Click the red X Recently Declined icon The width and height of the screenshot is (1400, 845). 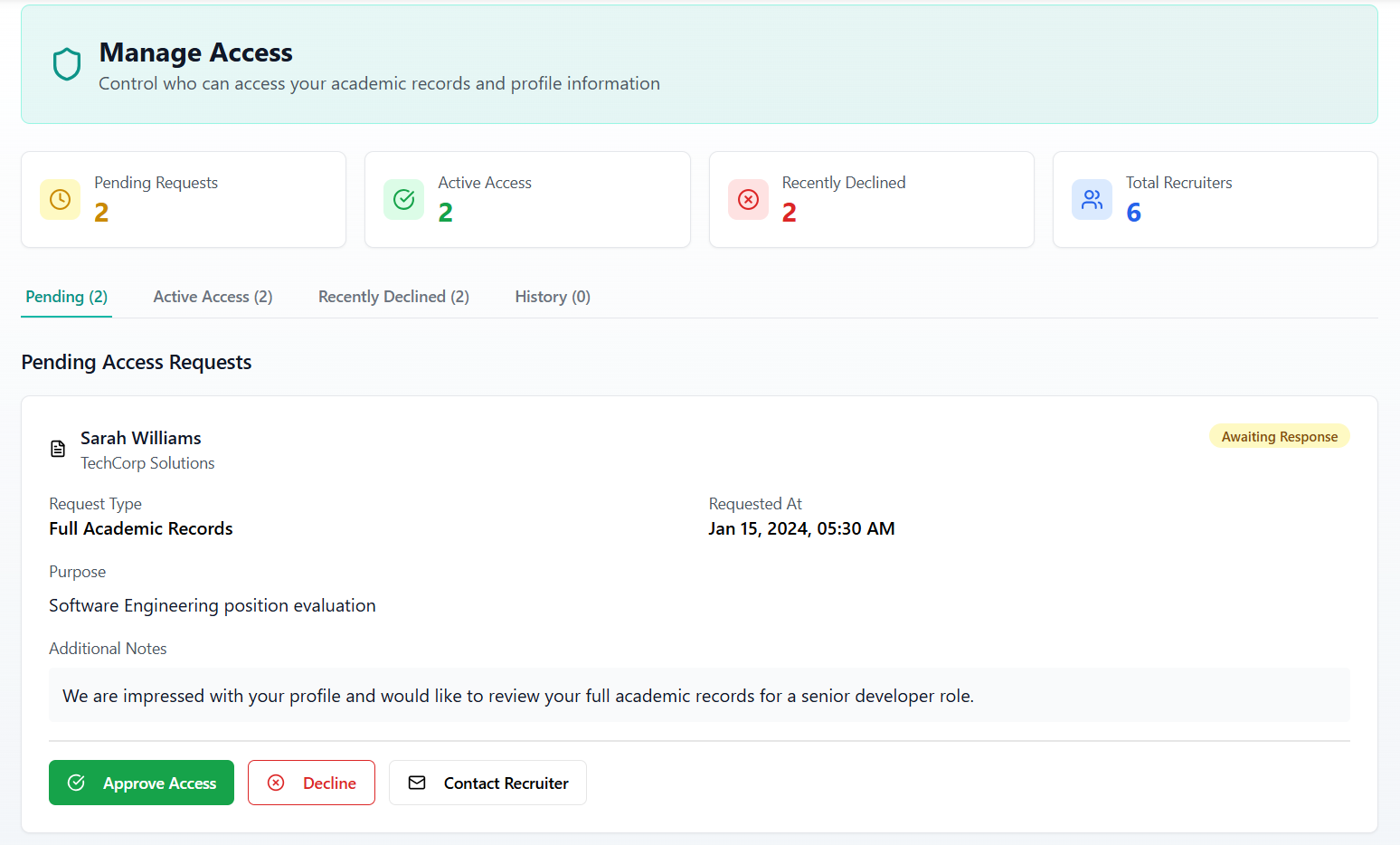coord(748,199)
